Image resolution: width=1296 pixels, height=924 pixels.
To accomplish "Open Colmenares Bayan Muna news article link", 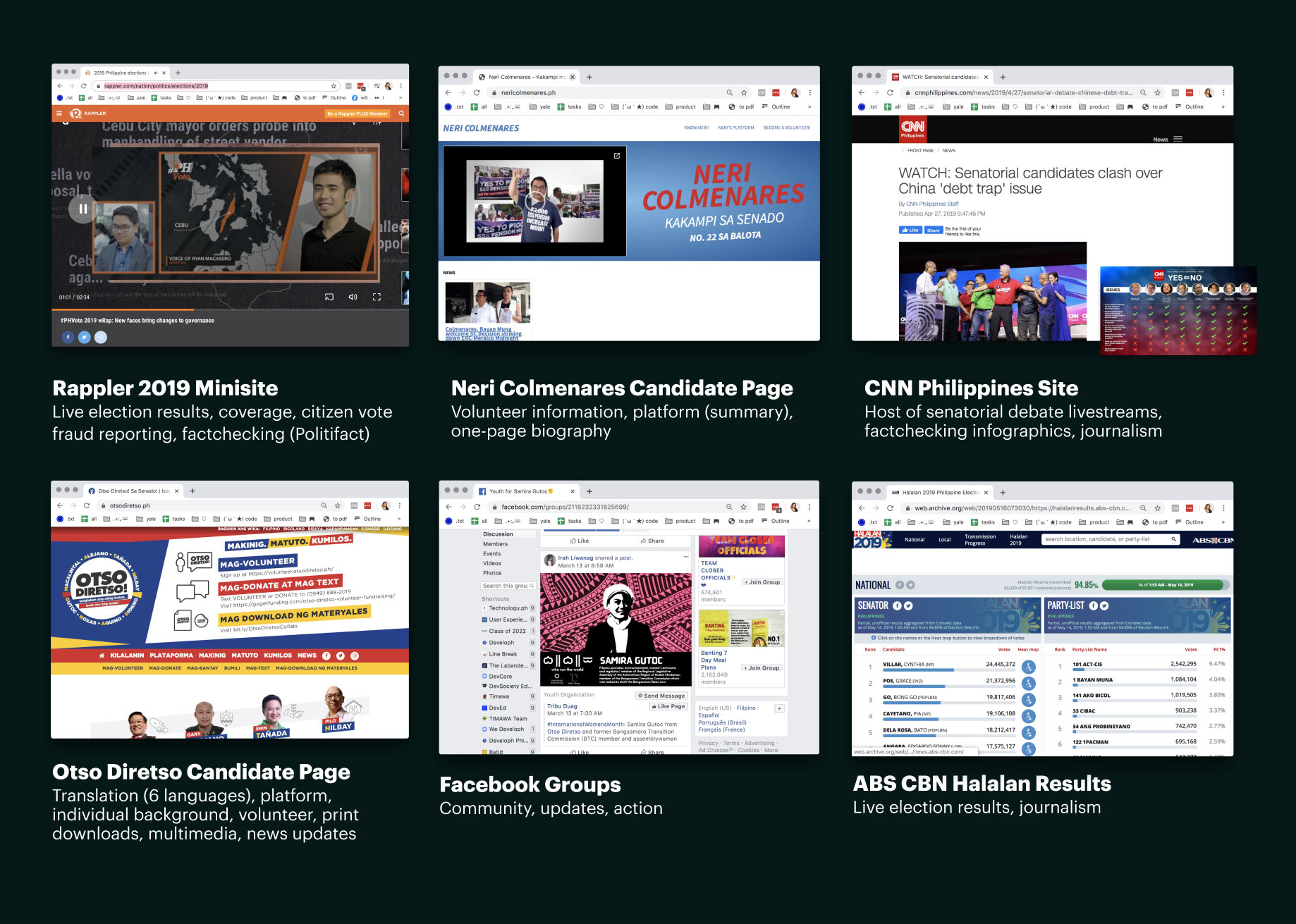I will [x=484, y=334].
